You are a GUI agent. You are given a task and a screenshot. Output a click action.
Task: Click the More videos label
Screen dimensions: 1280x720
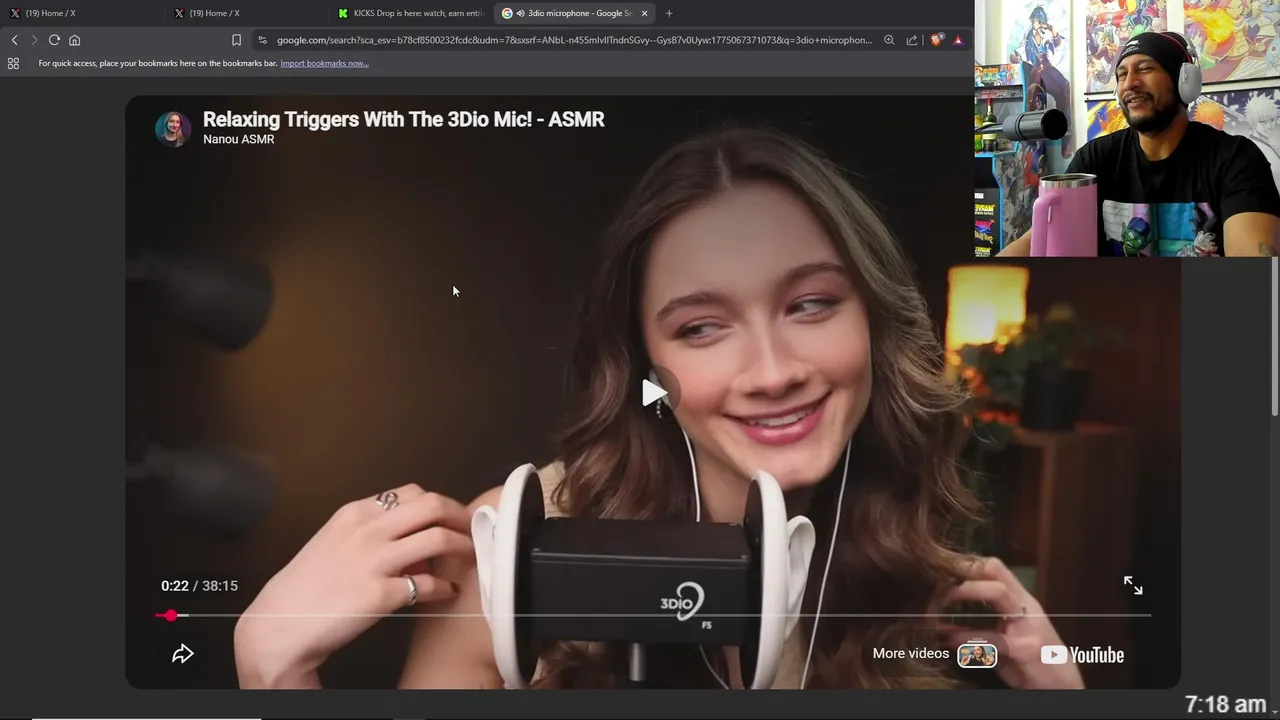910,653
